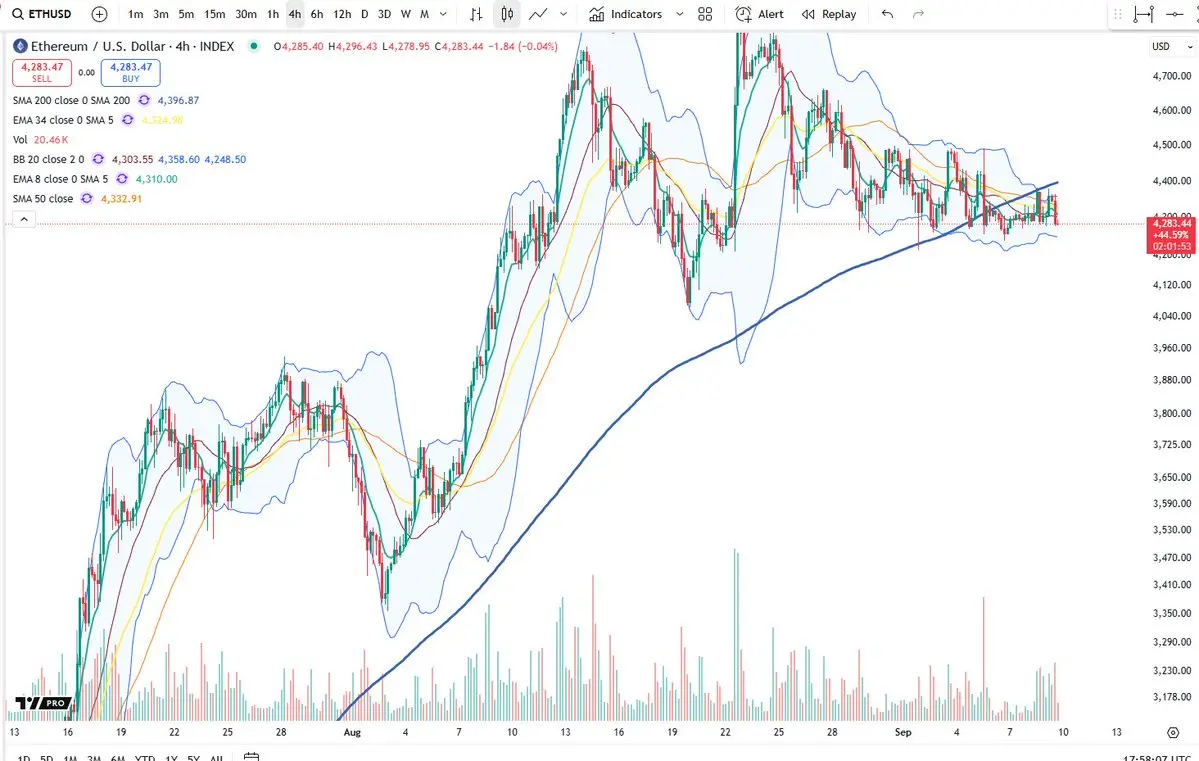
Task: Select the 1h timeframe
Action: (273, 14)
